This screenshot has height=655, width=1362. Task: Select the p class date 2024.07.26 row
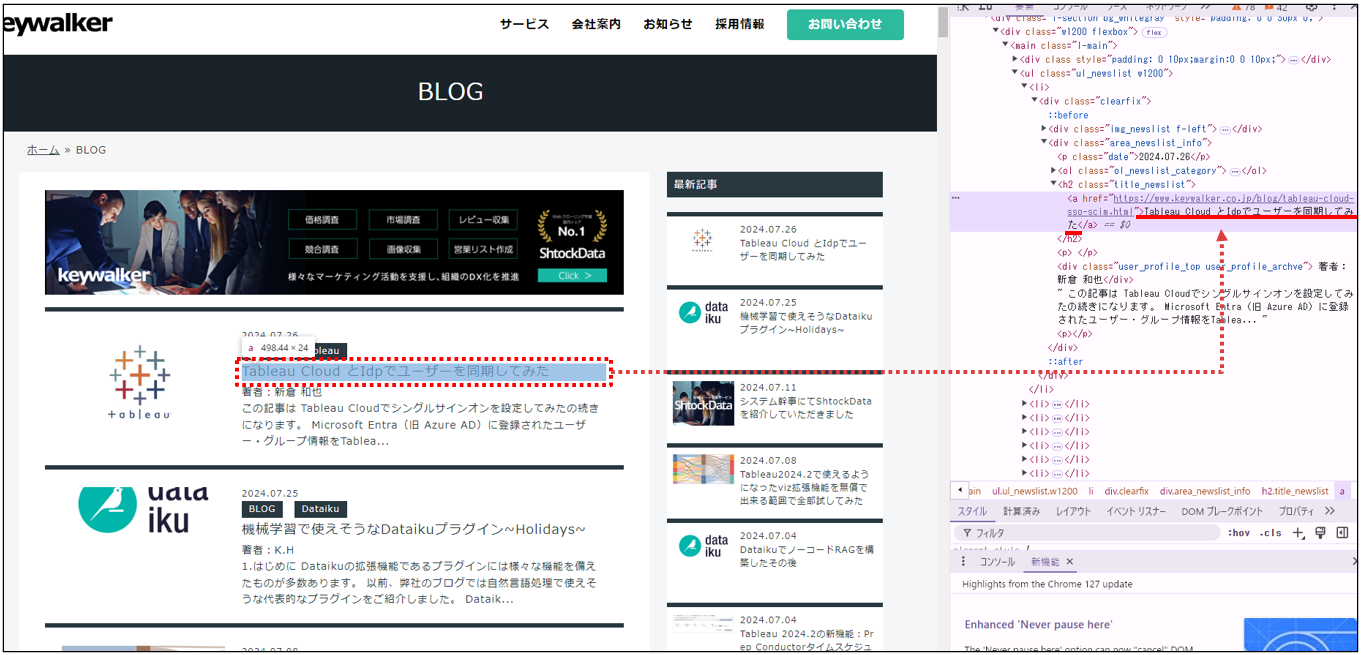tap(1134, 157)
